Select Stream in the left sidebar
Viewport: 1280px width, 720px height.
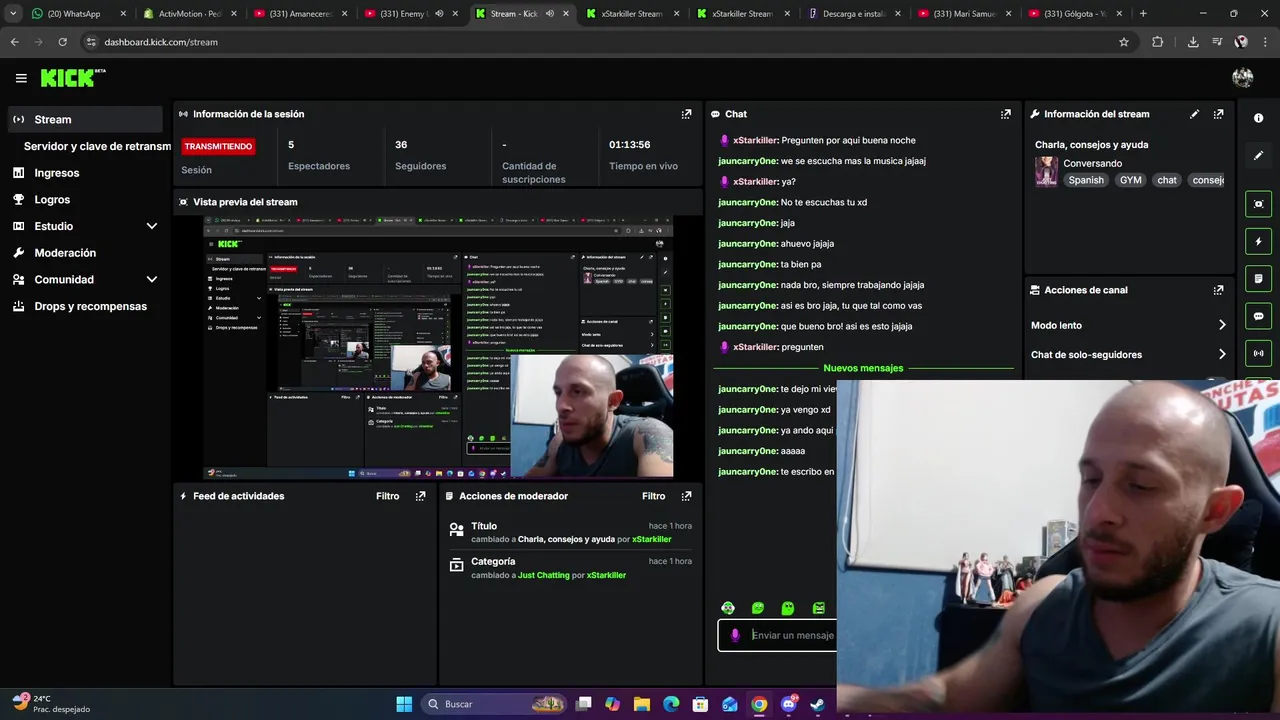85,119
